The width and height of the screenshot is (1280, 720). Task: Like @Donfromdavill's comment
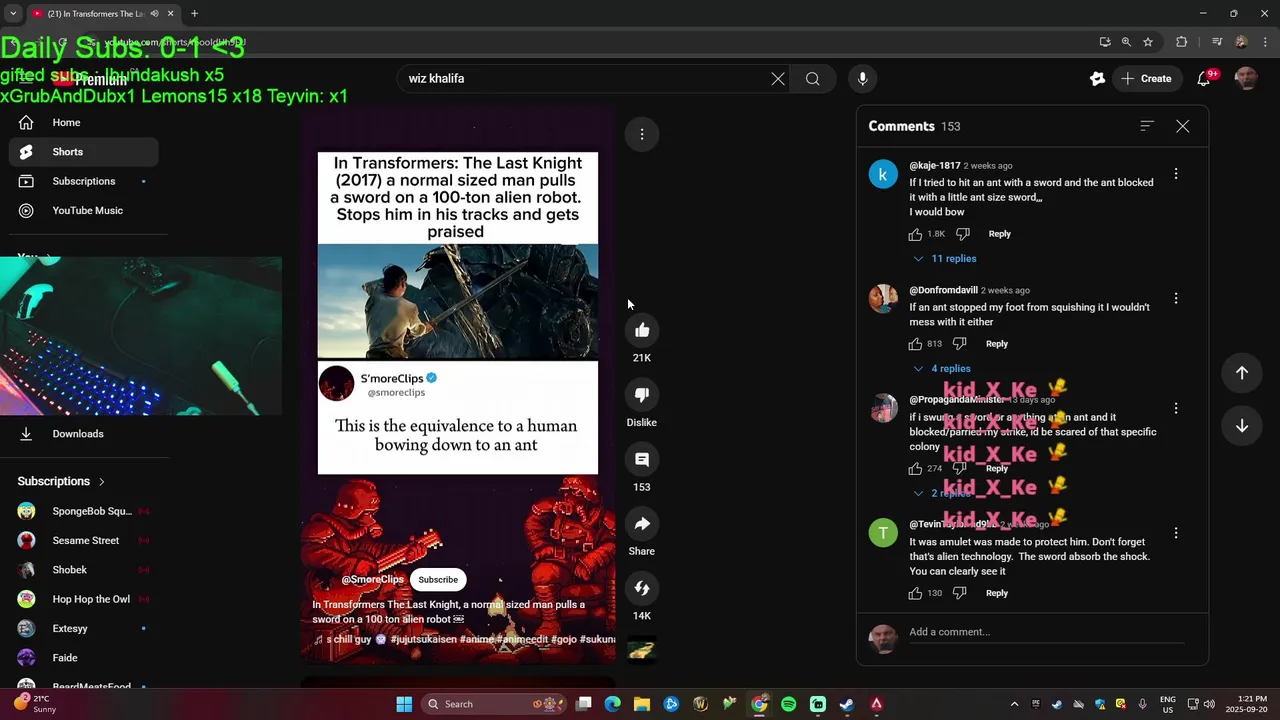pyautogui.click(x=915, y=344)
